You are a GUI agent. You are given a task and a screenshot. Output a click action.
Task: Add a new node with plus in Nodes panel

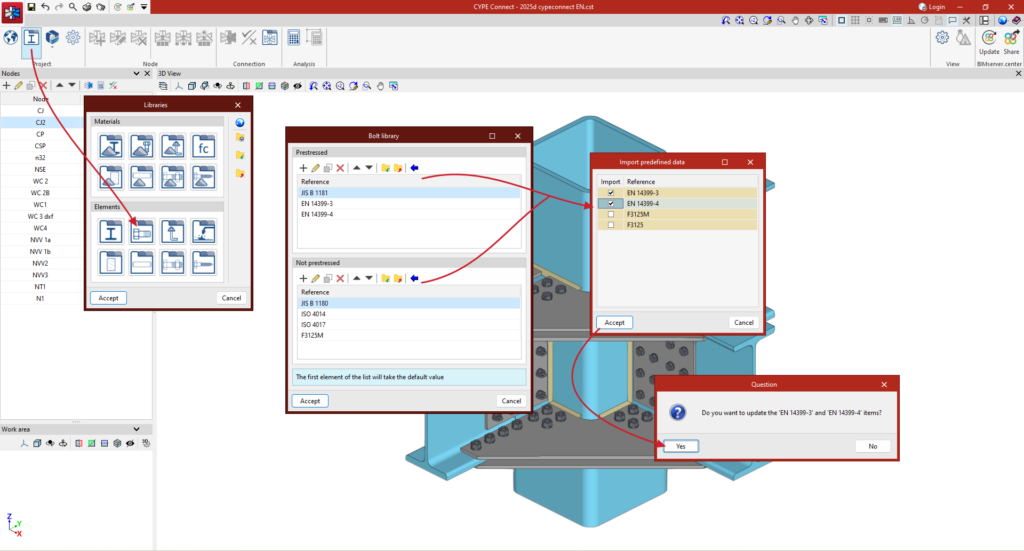[7, 86]
